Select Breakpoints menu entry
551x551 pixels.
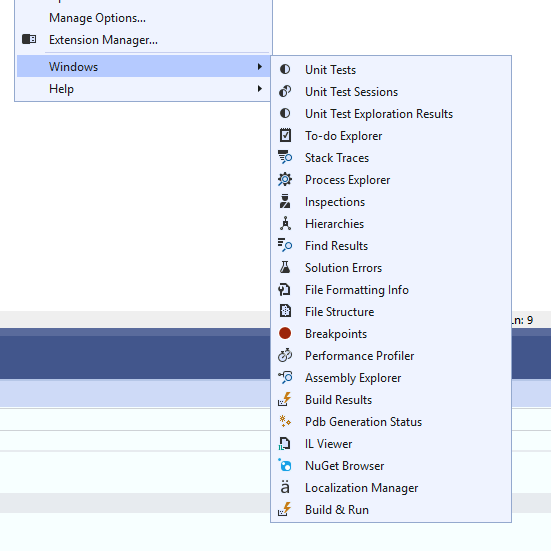391,333
